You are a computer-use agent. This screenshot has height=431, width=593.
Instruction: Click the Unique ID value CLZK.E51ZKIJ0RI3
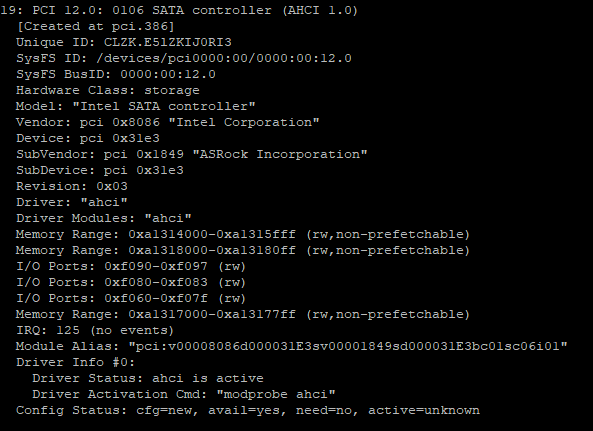(x=168, y=42)
